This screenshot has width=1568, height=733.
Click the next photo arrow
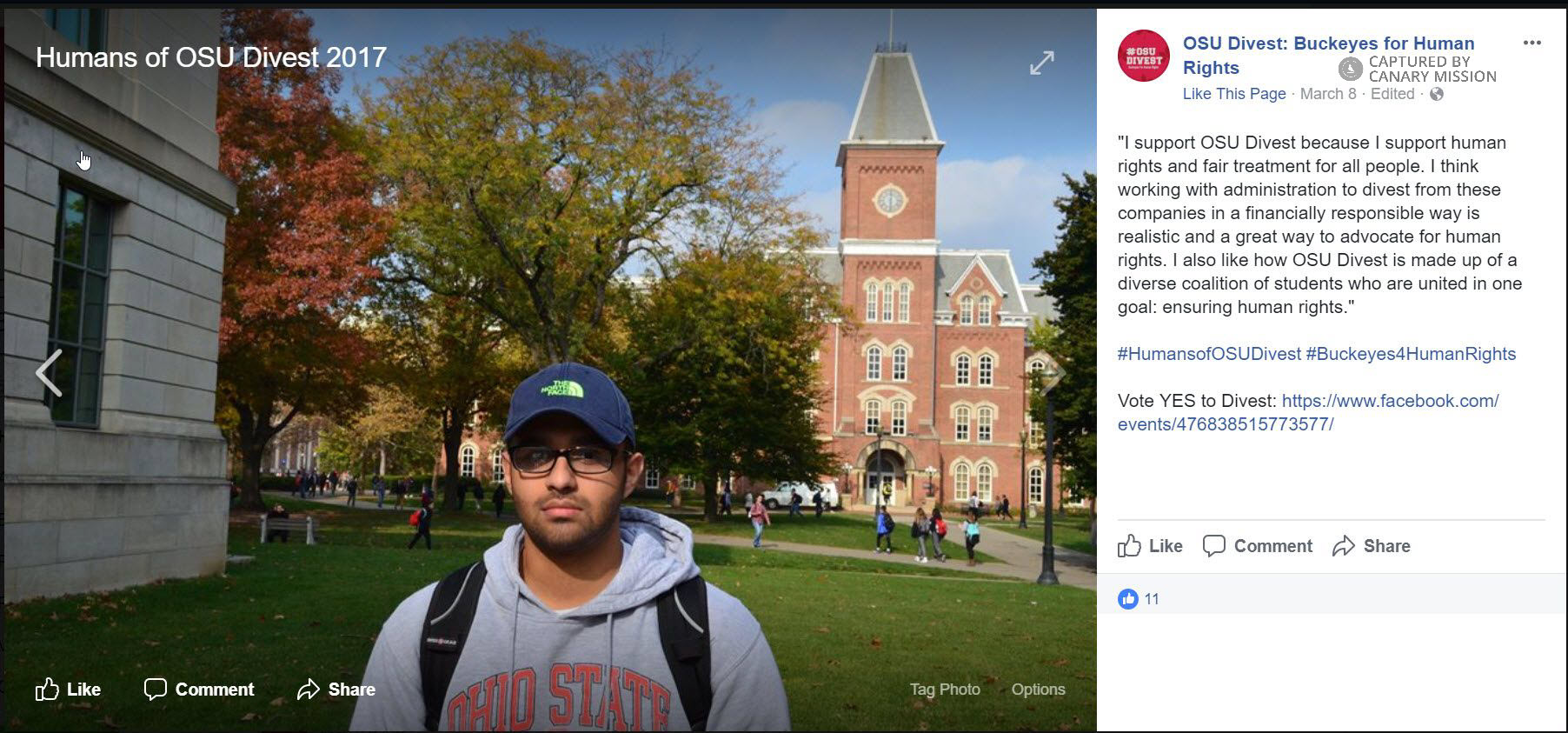click(x=1053, y=373)
